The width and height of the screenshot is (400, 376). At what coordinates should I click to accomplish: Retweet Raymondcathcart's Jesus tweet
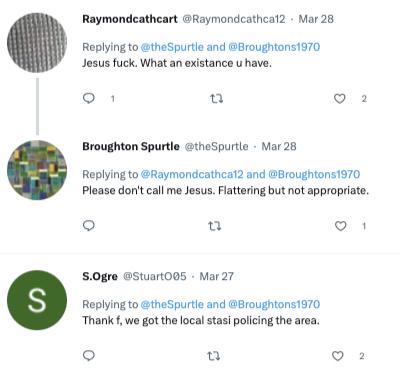point(216,99)
